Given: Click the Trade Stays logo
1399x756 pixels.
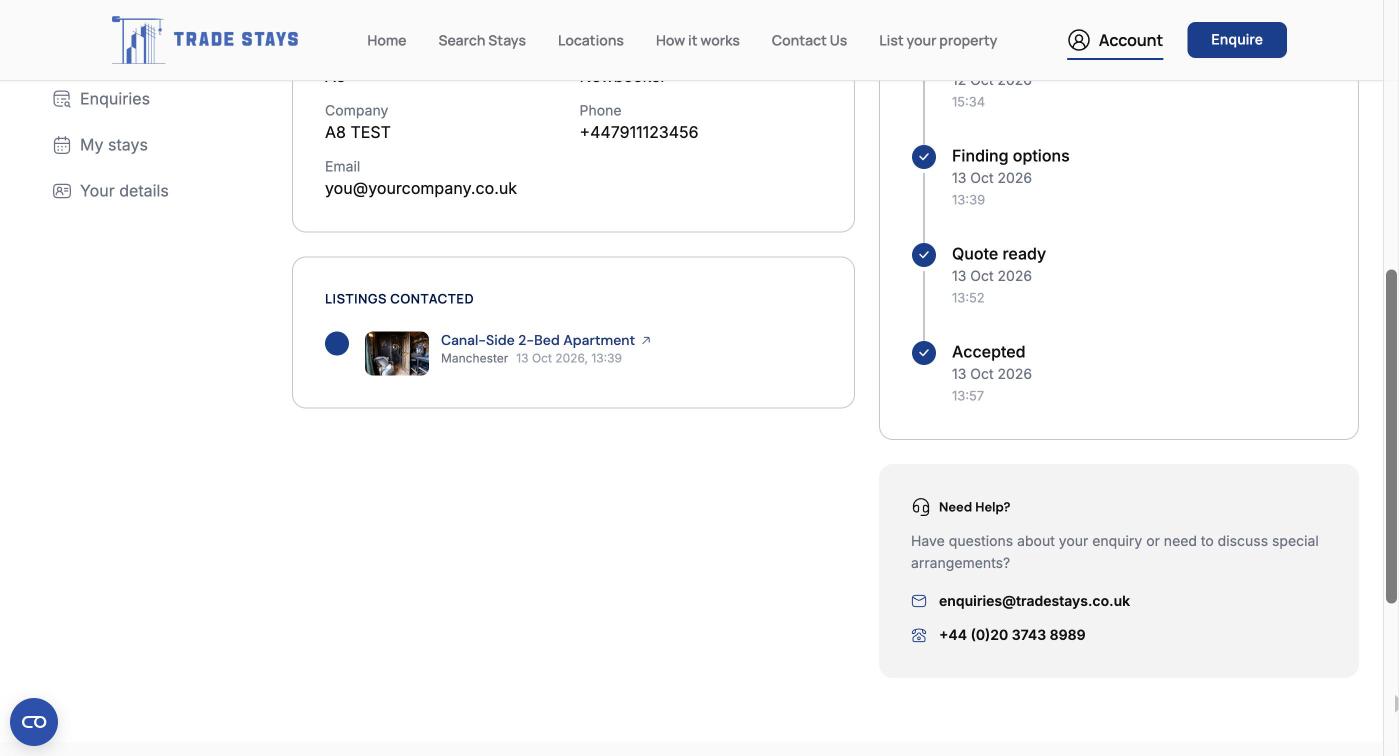Looking at the screenshot, I should [205, 40].
